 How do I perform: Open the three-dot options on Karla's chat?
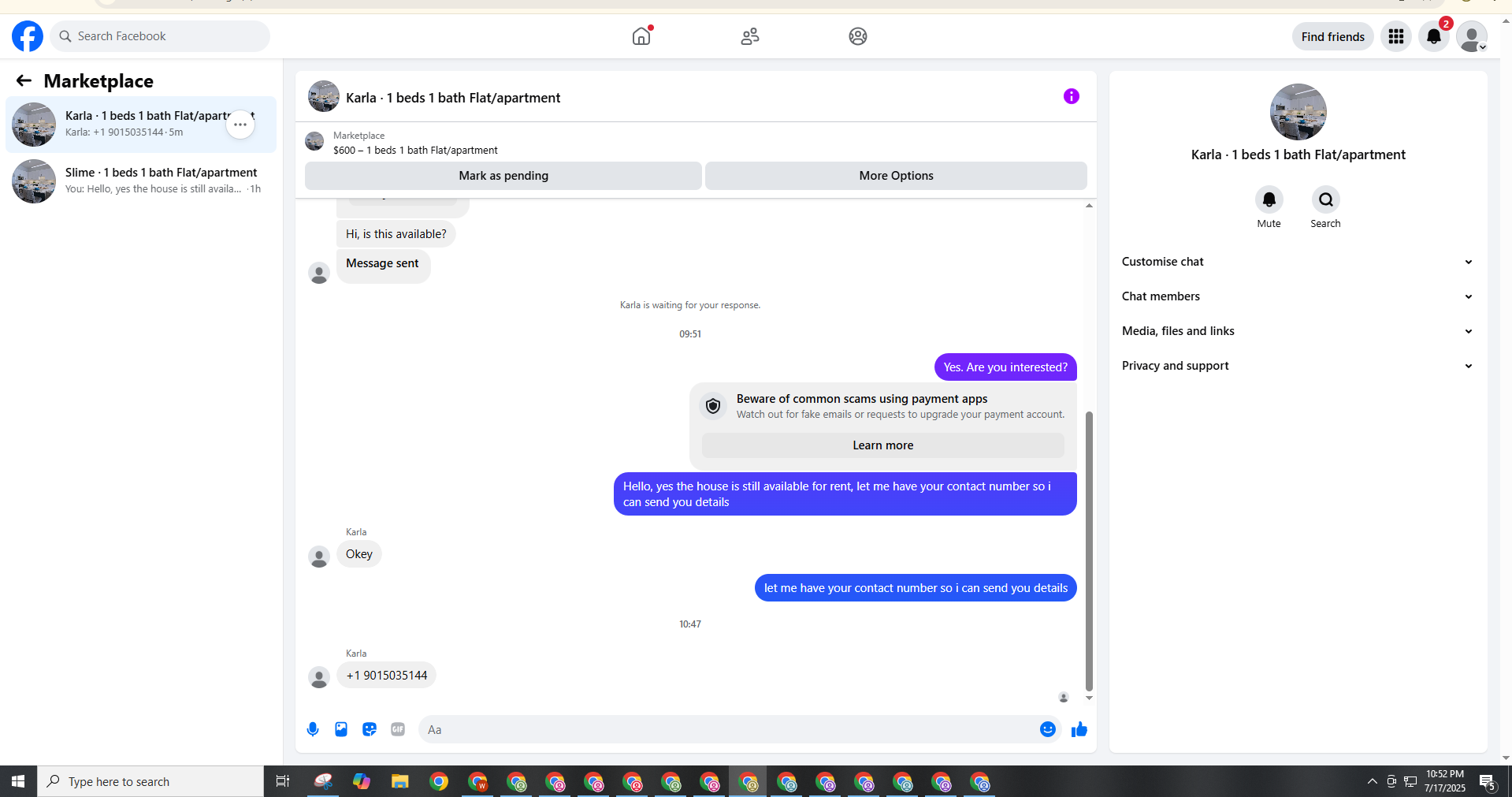[240, 125]
